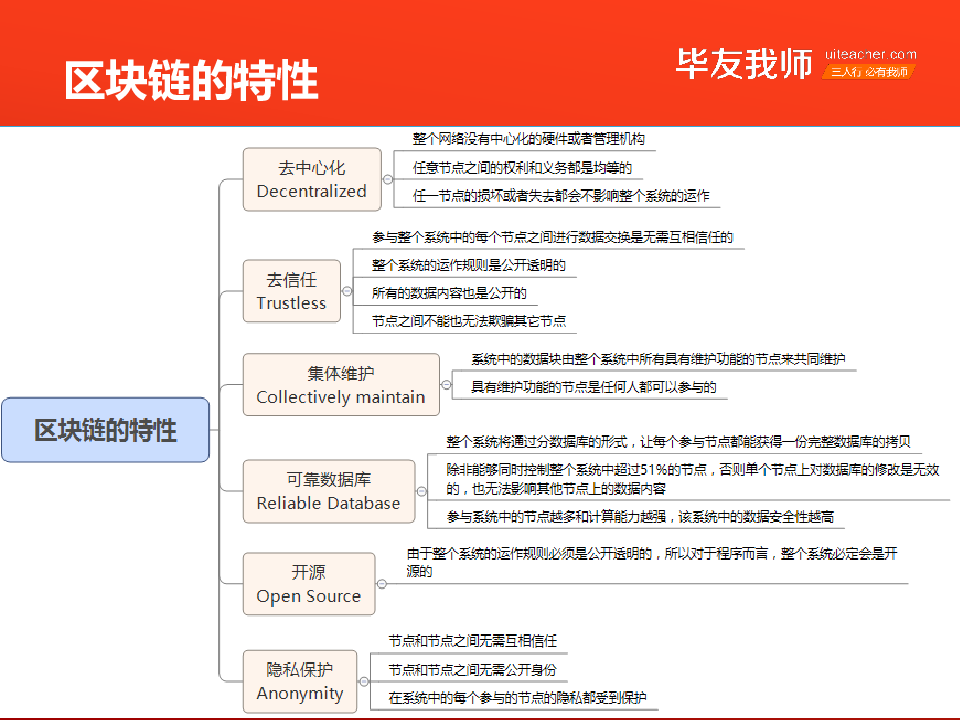Collapse the 去中心化 Decentralized branch
The image size is (960, 720).
[387, 180]
